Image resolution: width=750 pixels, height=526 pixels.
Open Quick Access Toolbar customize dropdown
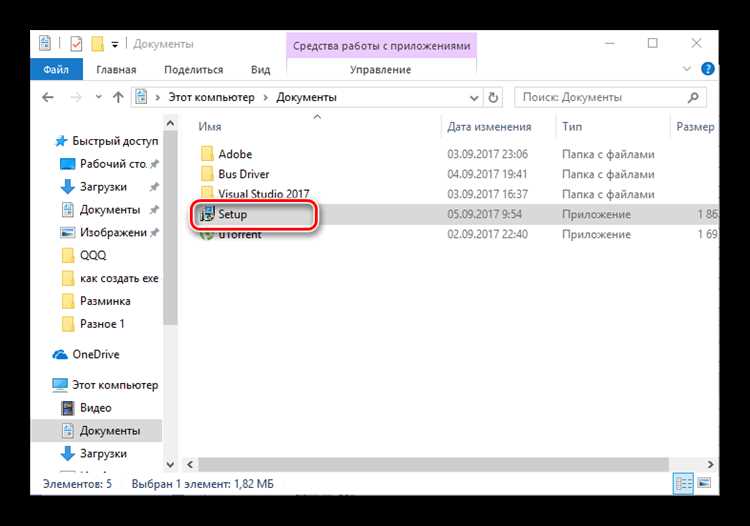pos(115,44)
